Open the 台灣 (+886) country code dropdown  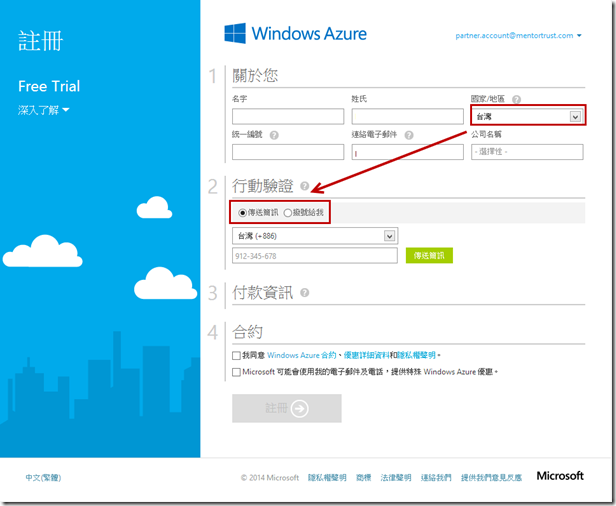point(315,236)
